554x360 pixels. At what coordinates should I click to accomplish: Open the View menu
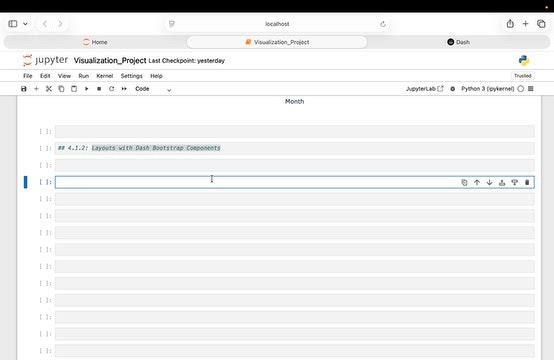[x=64, y=76]
